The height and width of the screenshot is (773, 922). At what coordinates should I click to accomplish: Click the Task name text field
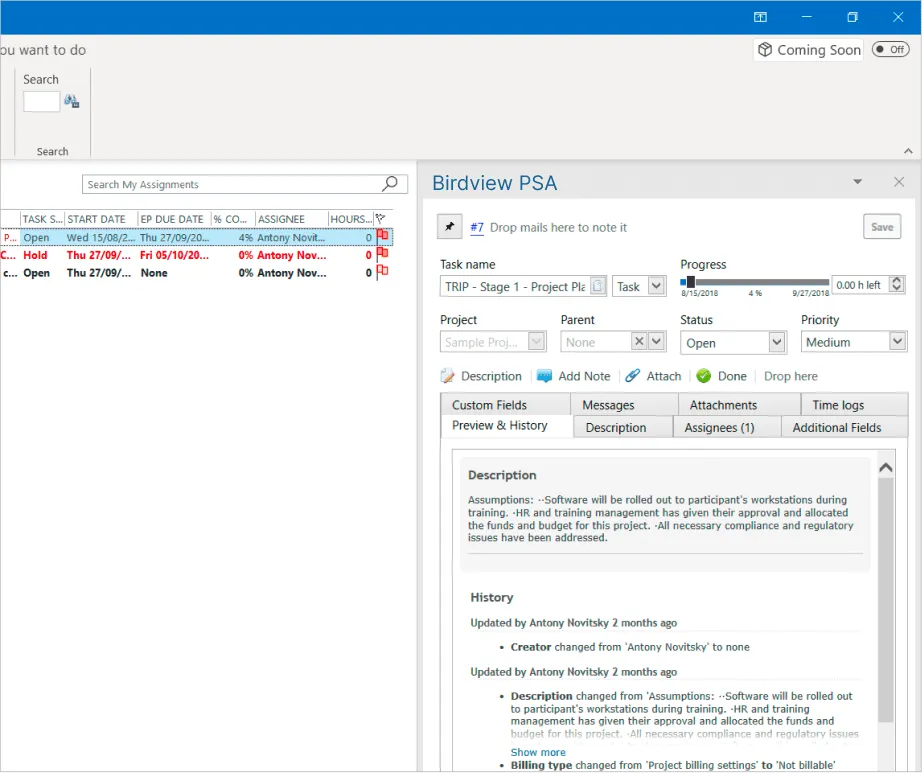point(516,286)
